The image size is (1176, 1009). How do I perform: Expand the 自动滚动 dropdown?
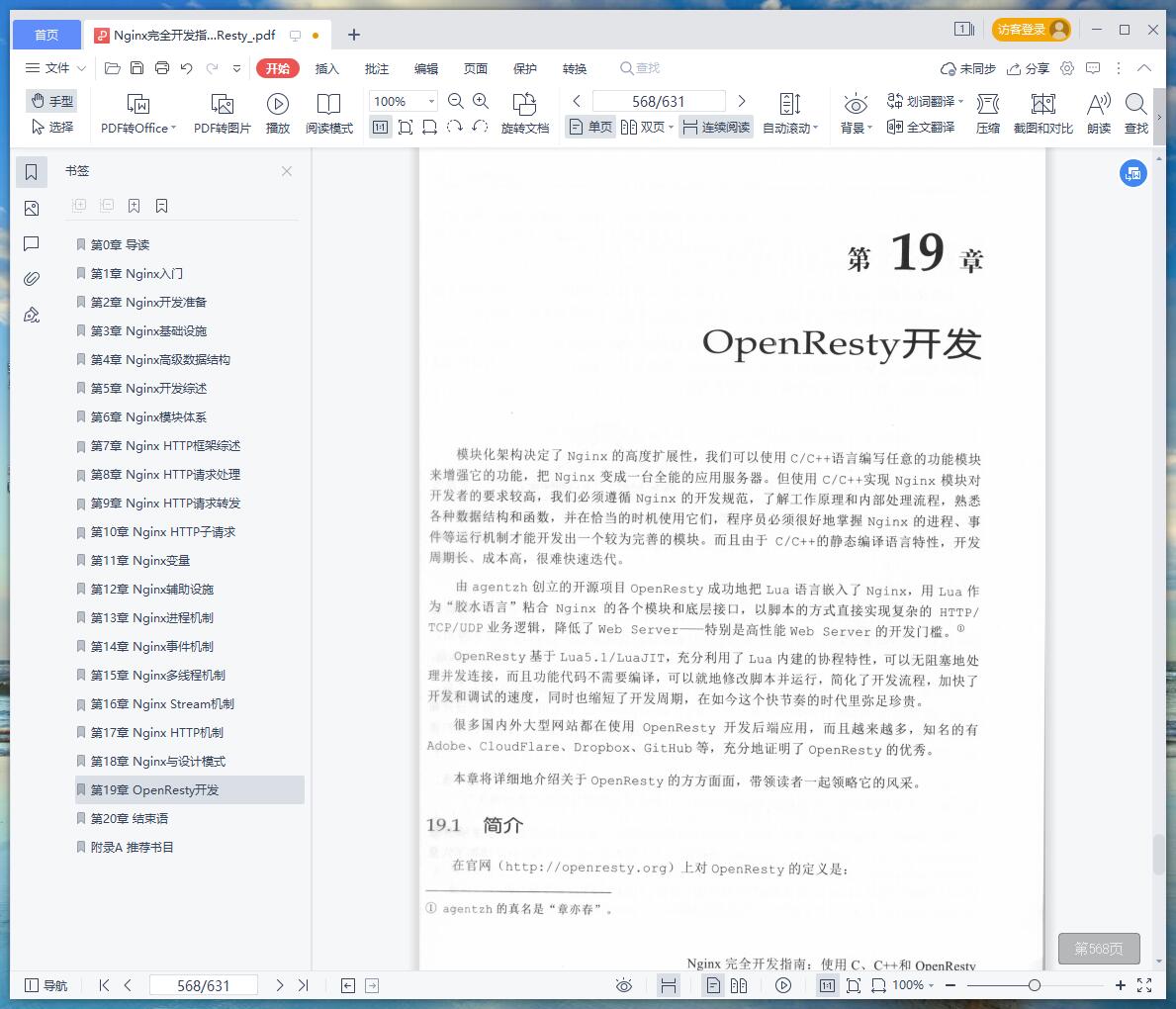[x=815, y=128]
